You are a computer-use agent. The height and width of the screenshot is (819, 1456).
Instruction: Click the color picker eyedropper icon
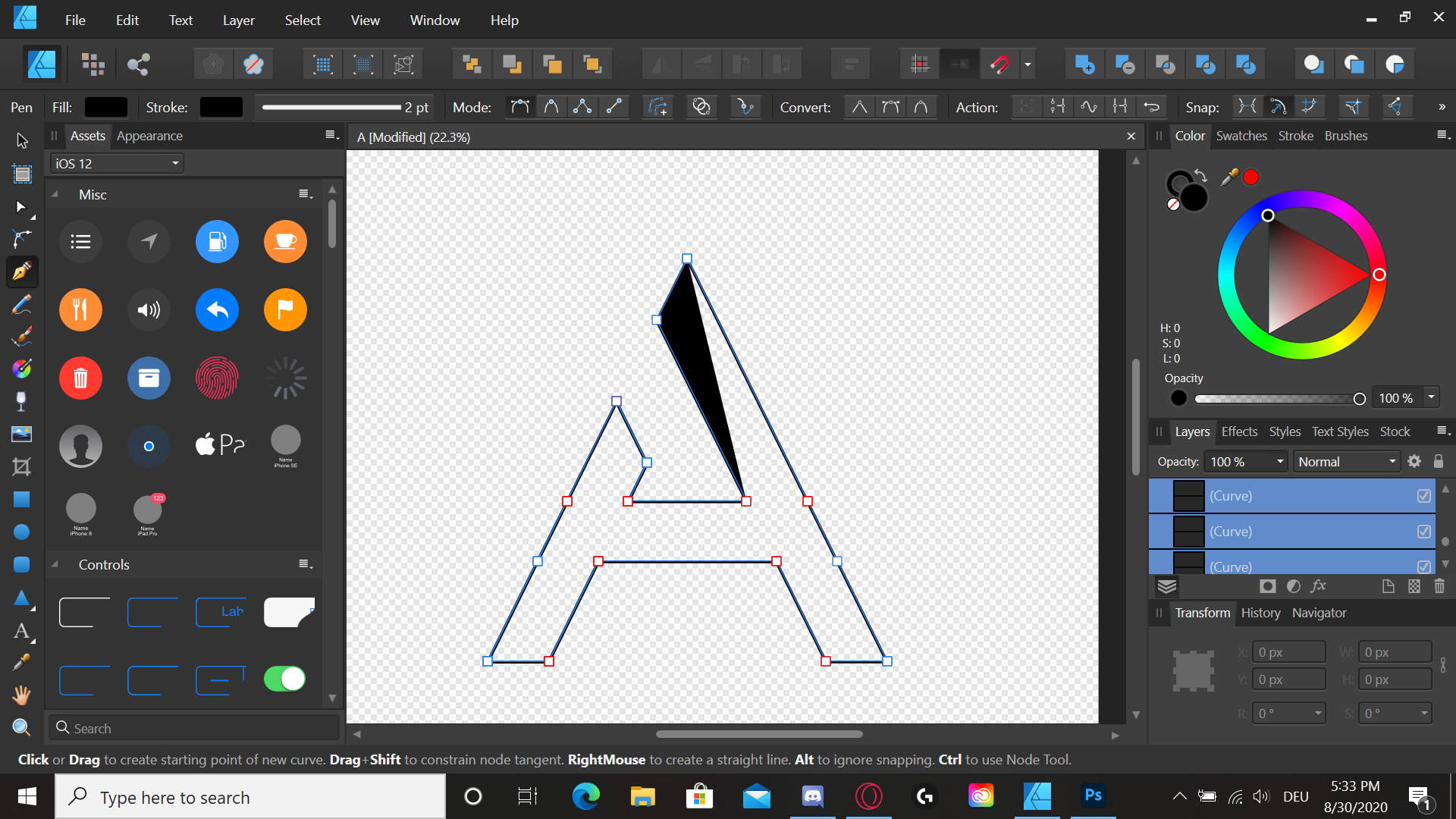coord(1229,177)
